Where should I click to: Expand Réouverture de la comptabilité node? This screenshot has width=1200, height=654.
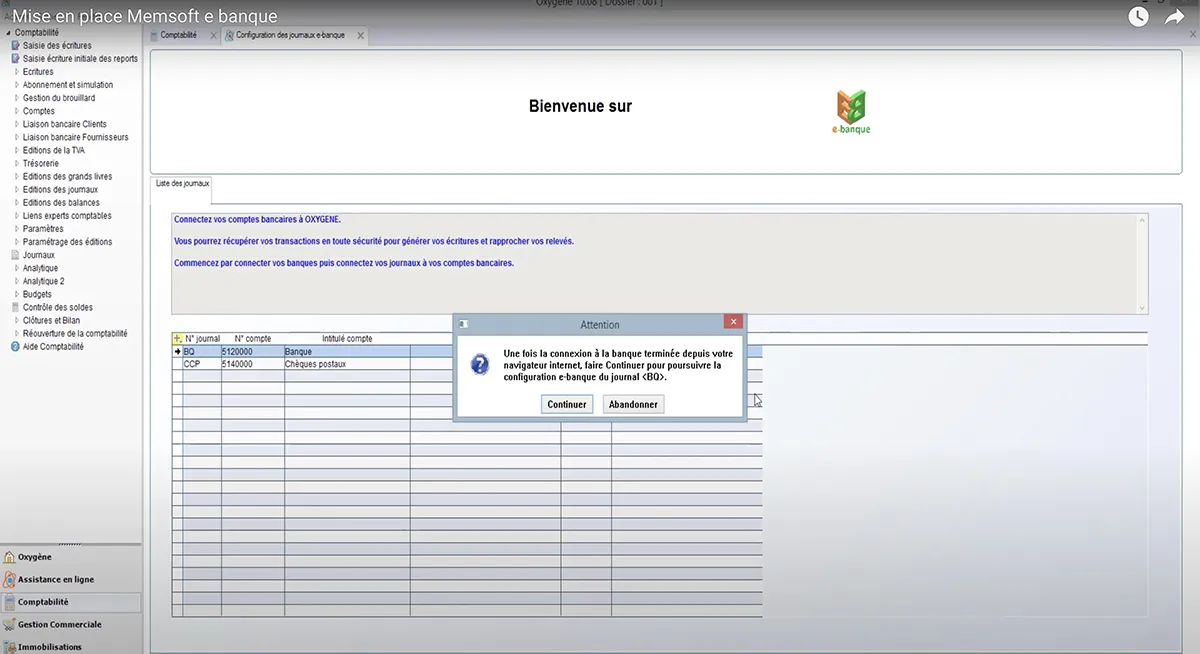click(17, 334)
